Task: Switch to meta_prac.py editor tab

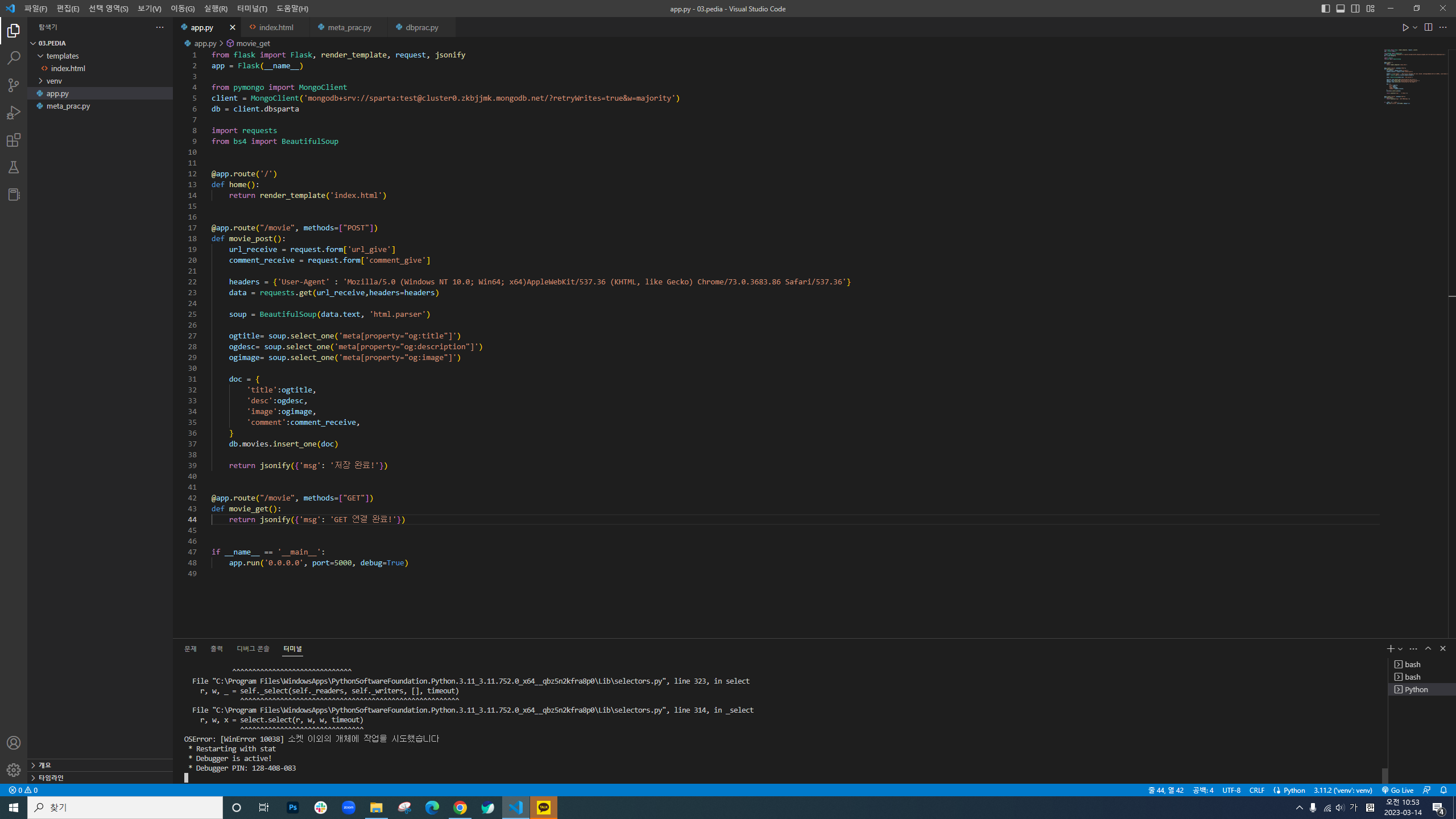Action: point(349,27)
